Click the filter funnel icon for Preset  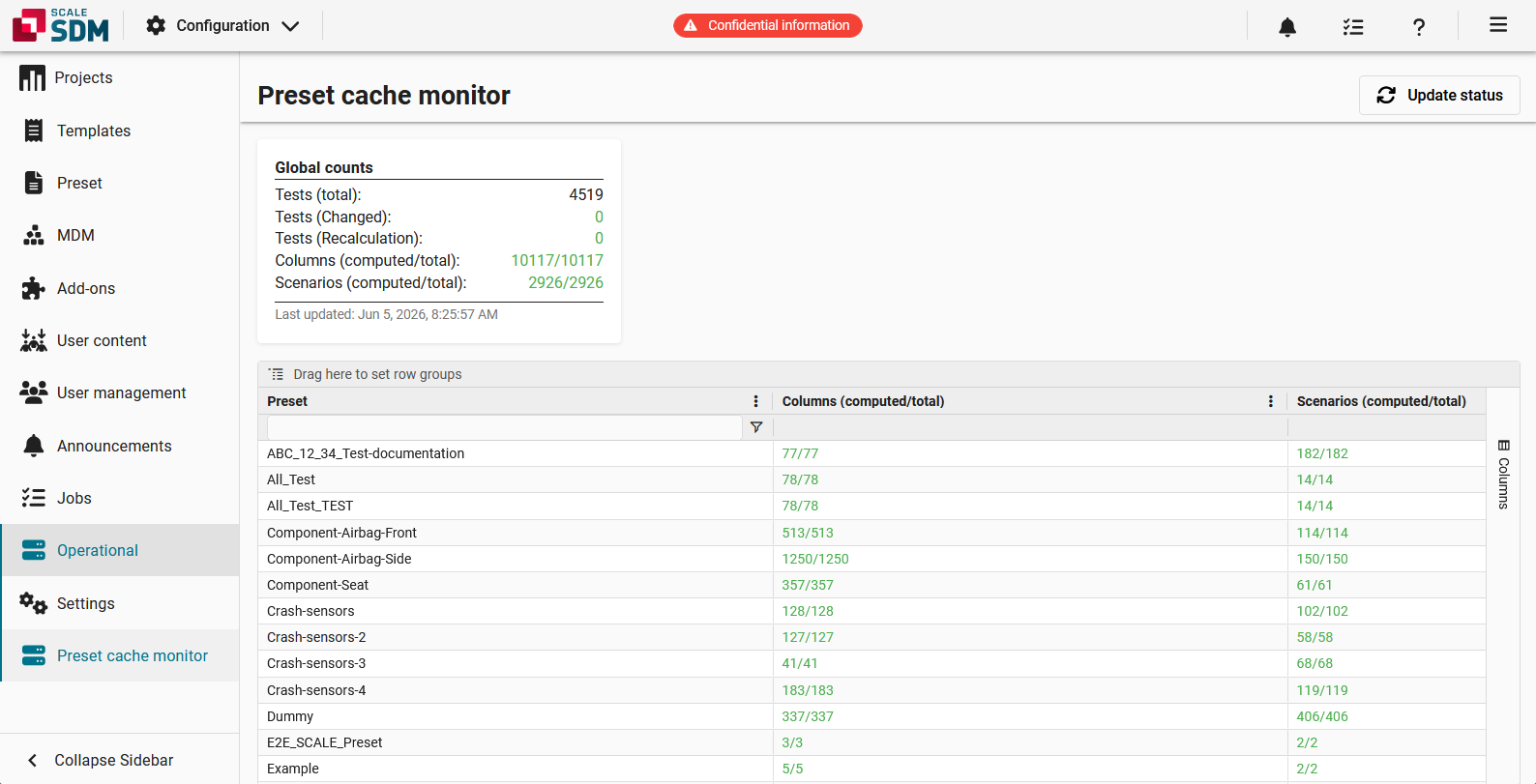pyautogui.click(x=756, y=427)
